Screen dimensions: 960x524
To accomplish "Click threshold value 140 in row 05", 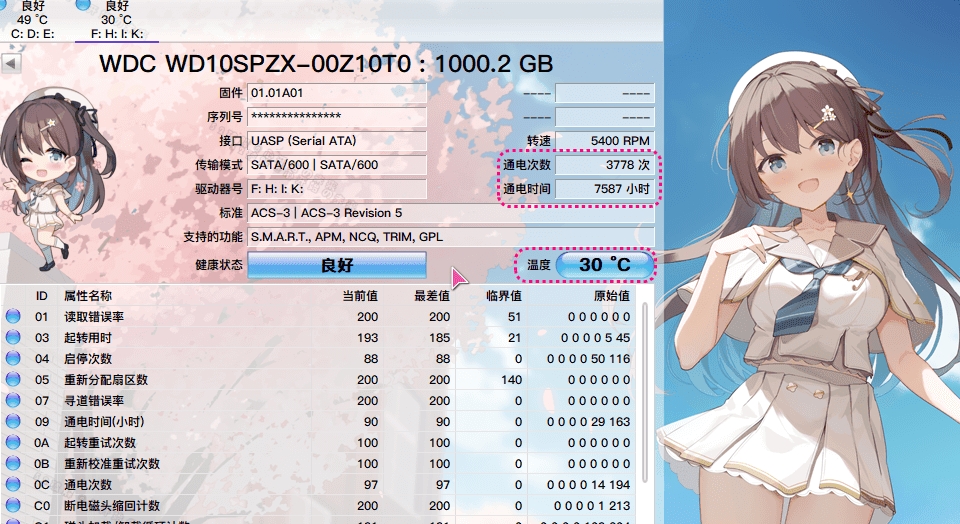I will [511, 380].
